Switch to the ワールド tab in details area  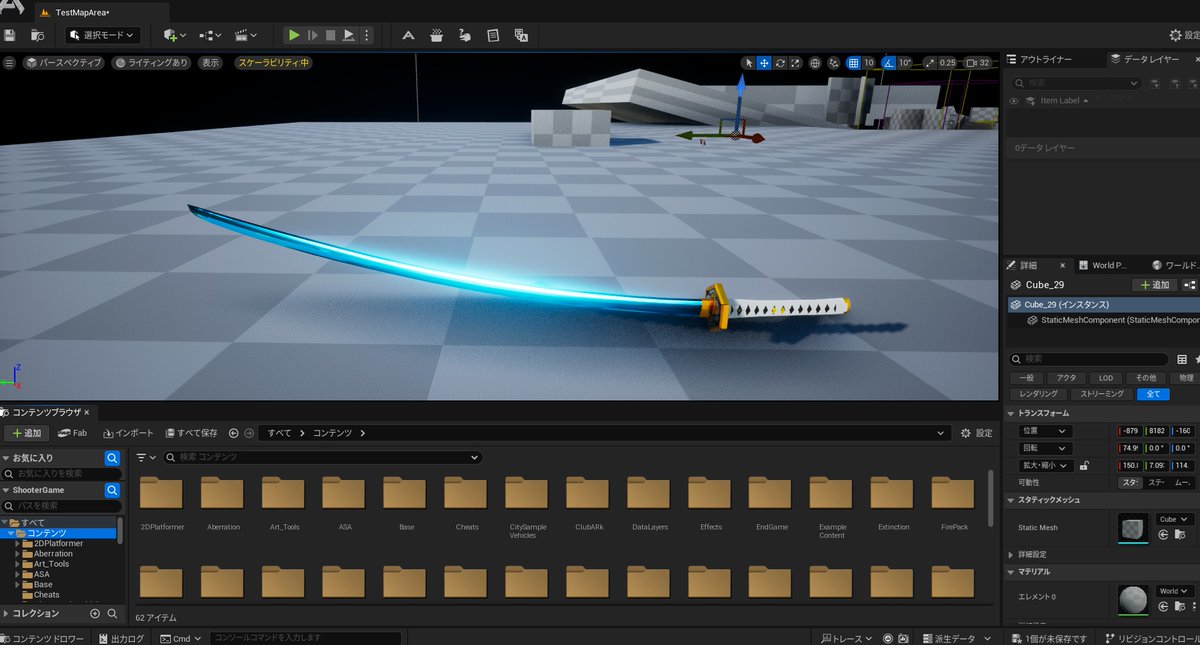coord(1176,265)
